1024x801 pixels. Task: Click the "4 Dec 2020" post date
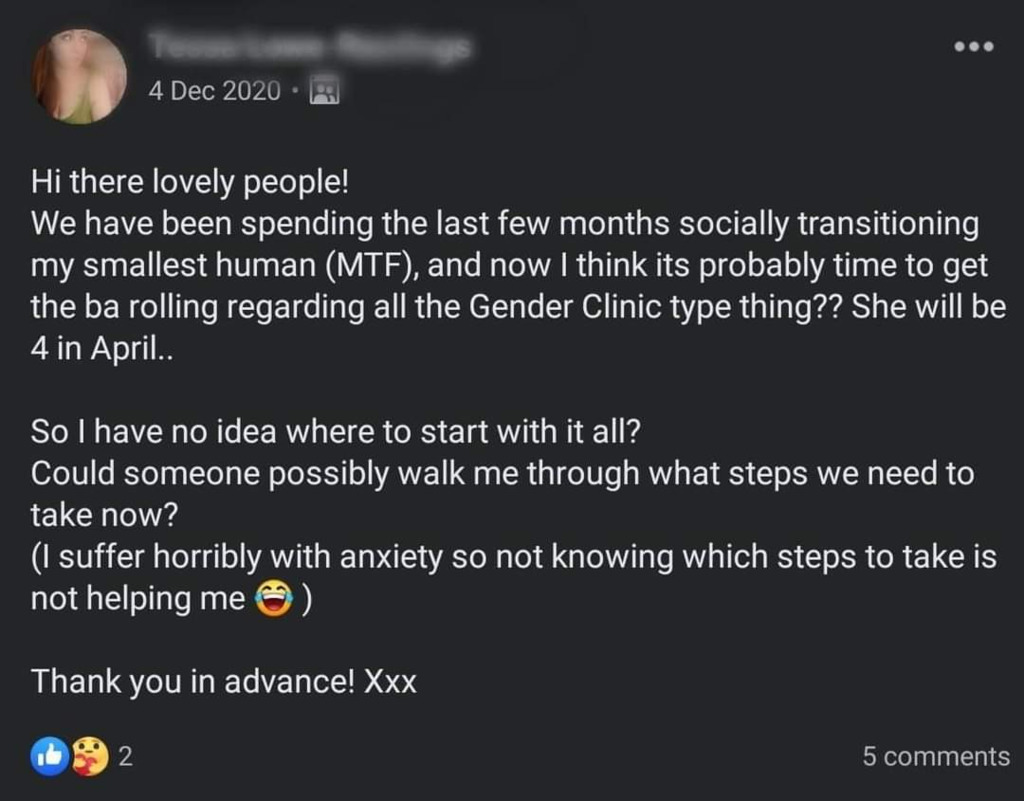214,91
